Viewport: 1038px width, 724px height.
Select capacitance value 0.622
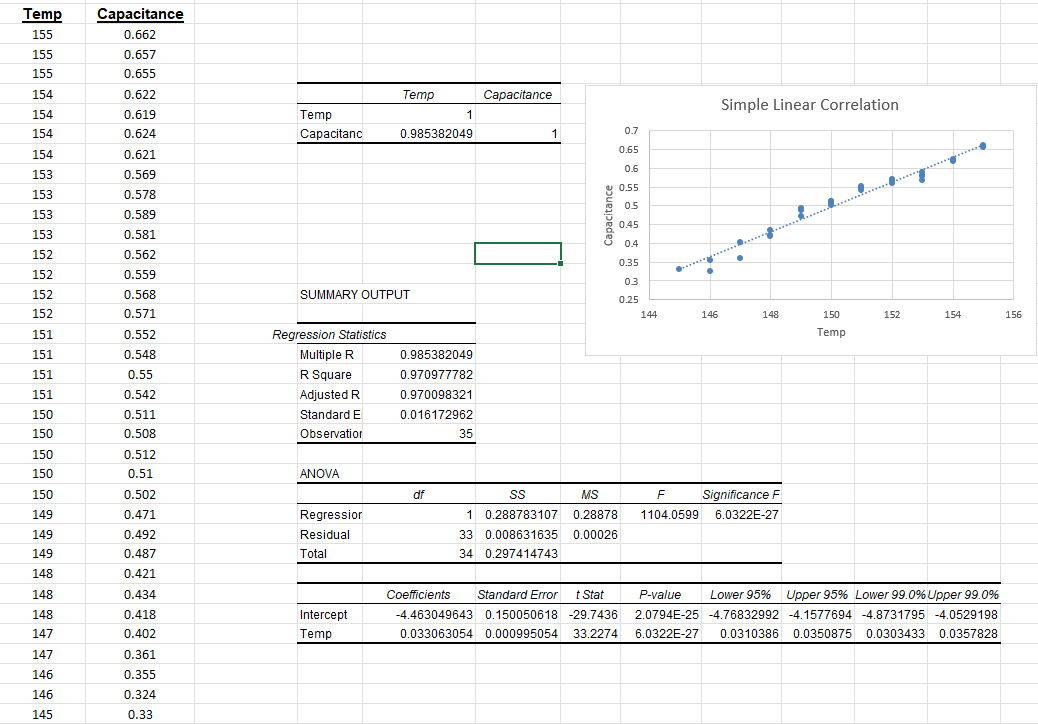(140, 95)
